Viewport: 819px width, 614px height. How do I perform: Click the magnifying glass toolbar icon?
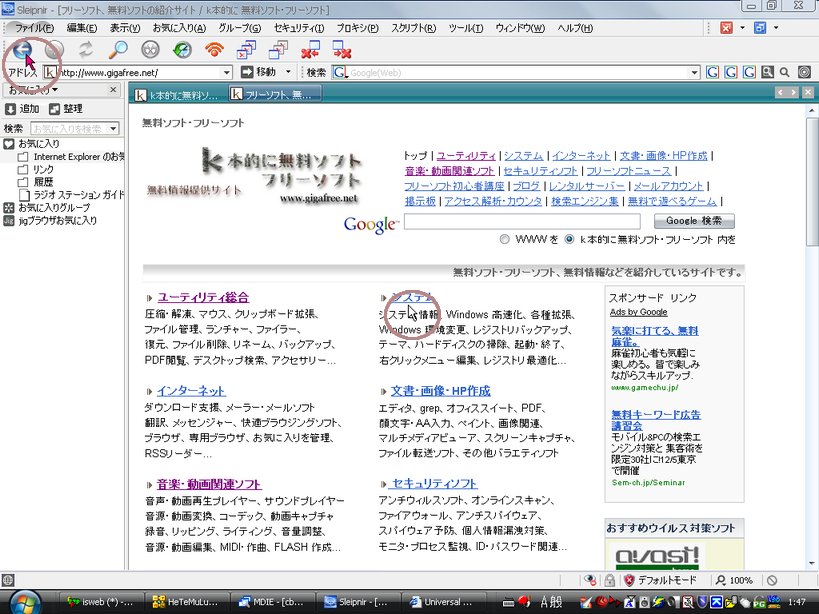118,50
